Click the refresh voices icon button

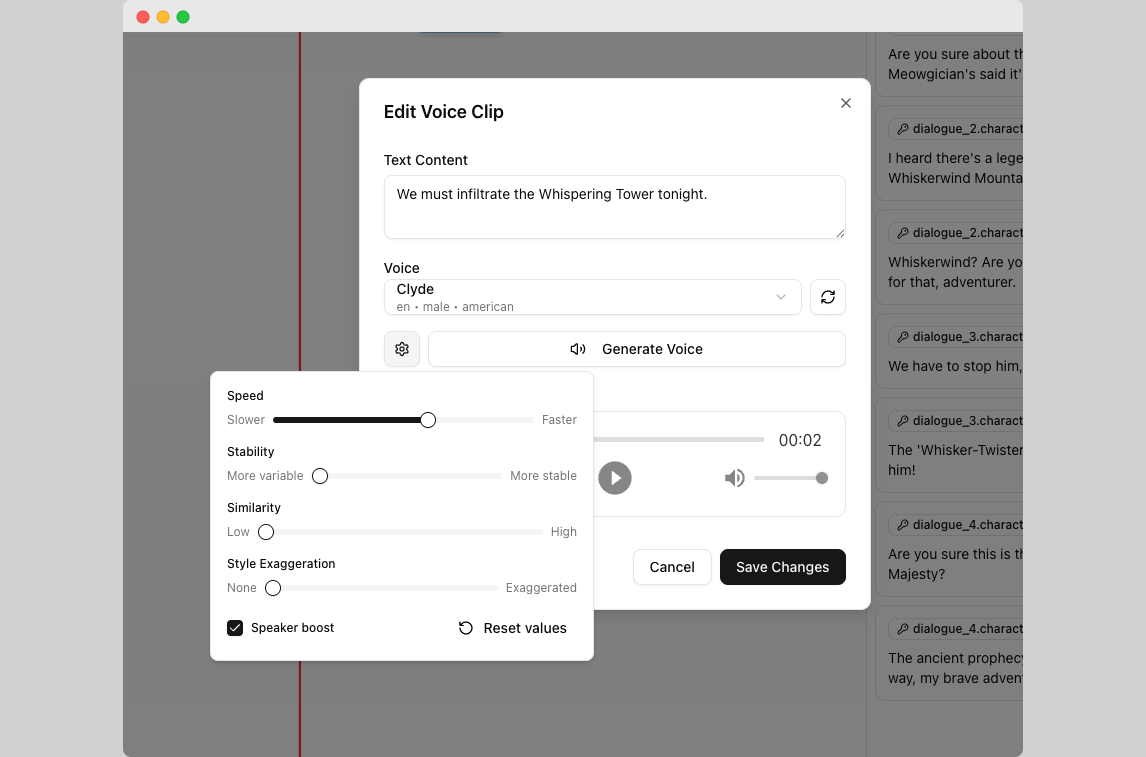tap(827, 297)
